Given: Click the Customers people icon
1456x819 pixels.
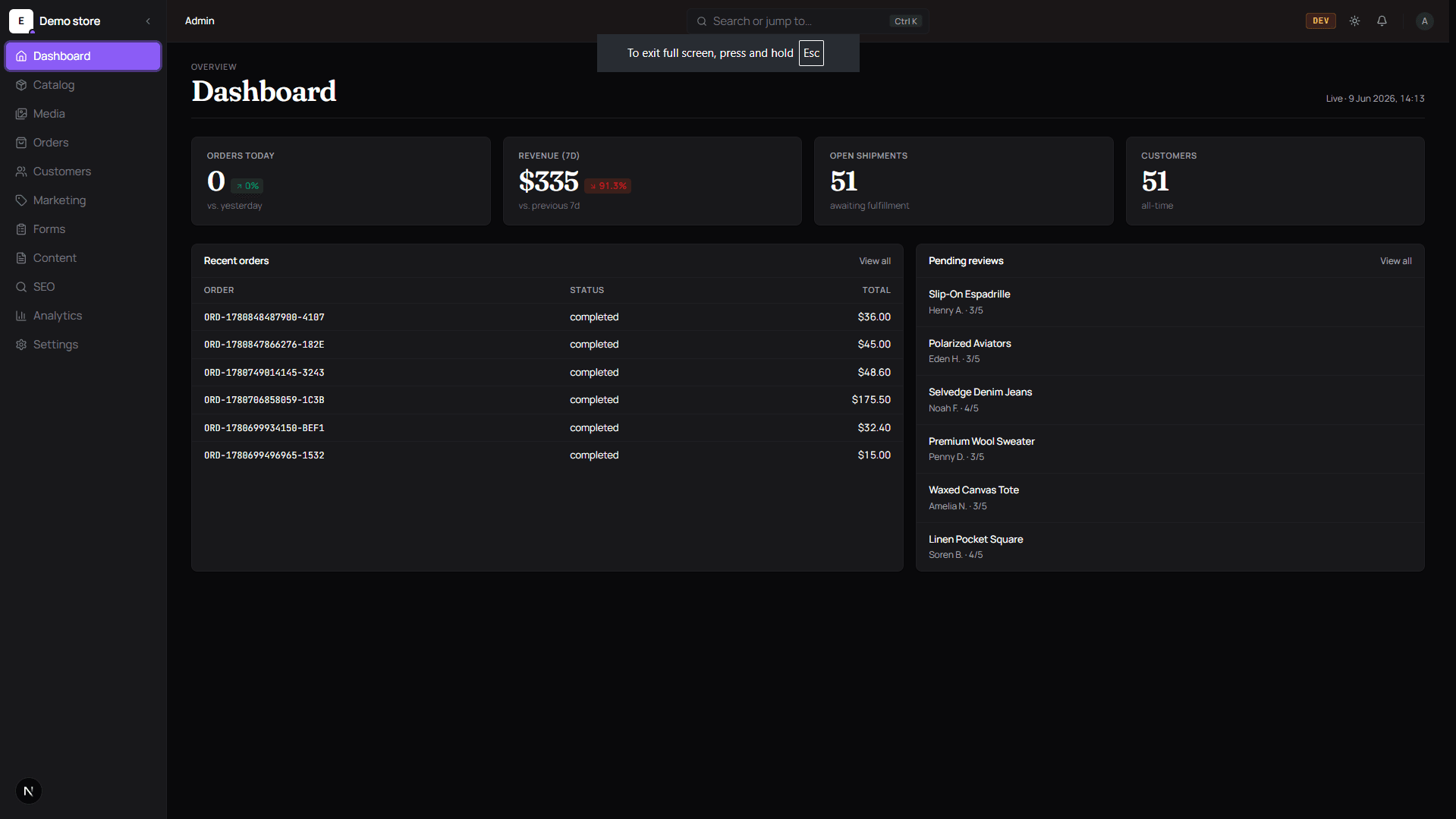Looking at the screenshot, I should click(x=21, y=172).
